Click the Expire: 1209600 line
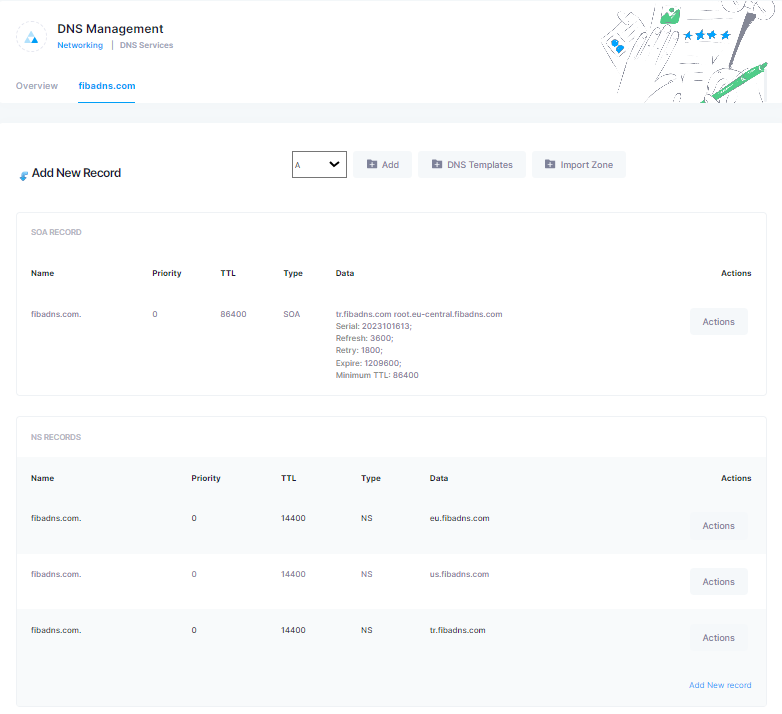 pyautogui.click(x=369, y=363)
